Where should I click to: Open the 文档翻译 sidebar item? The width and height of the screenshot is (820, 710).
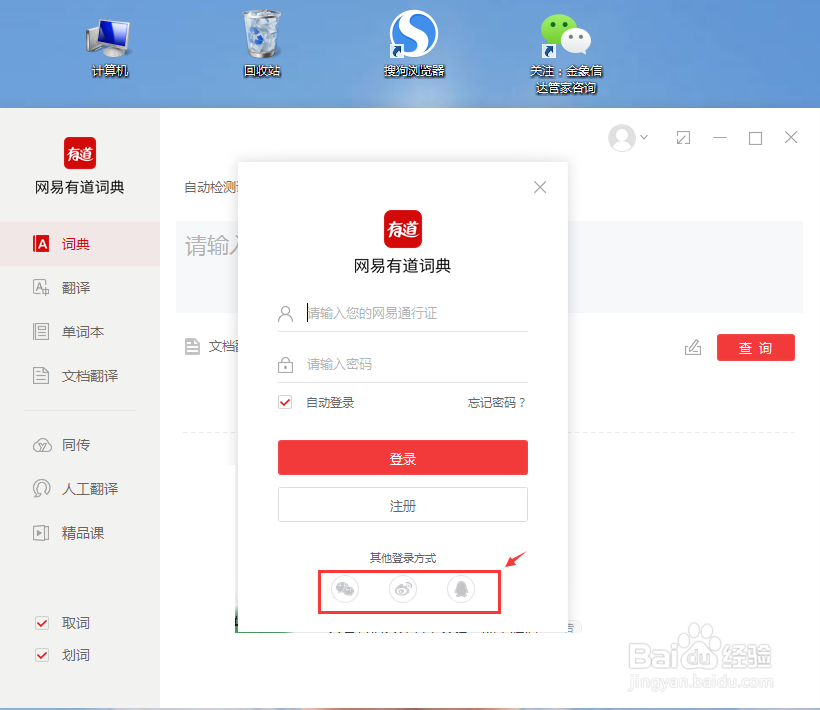pyautogui.click(x=80, y=375)
